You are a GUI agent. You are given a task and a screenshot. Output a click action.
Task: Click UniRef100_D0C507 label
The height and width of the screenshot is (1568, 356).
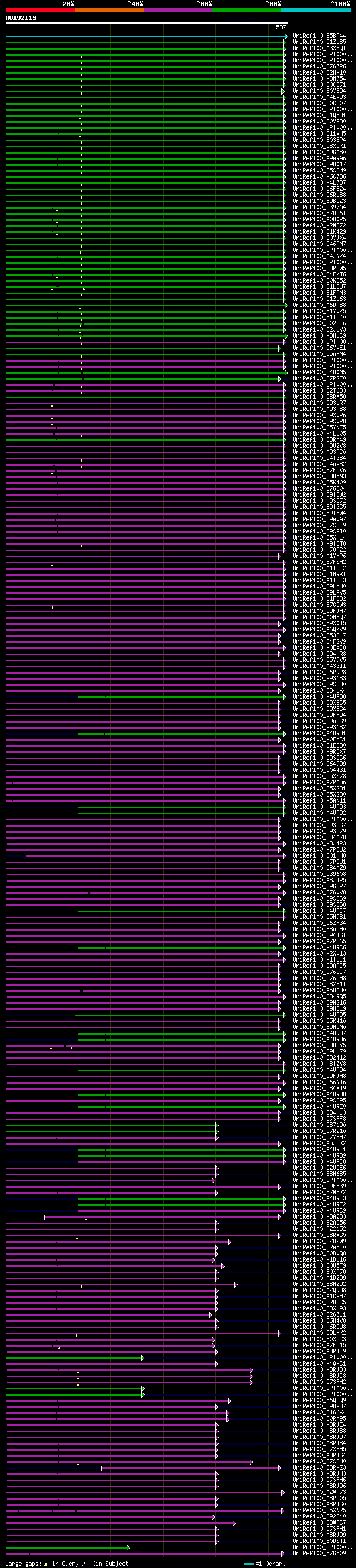319,103
